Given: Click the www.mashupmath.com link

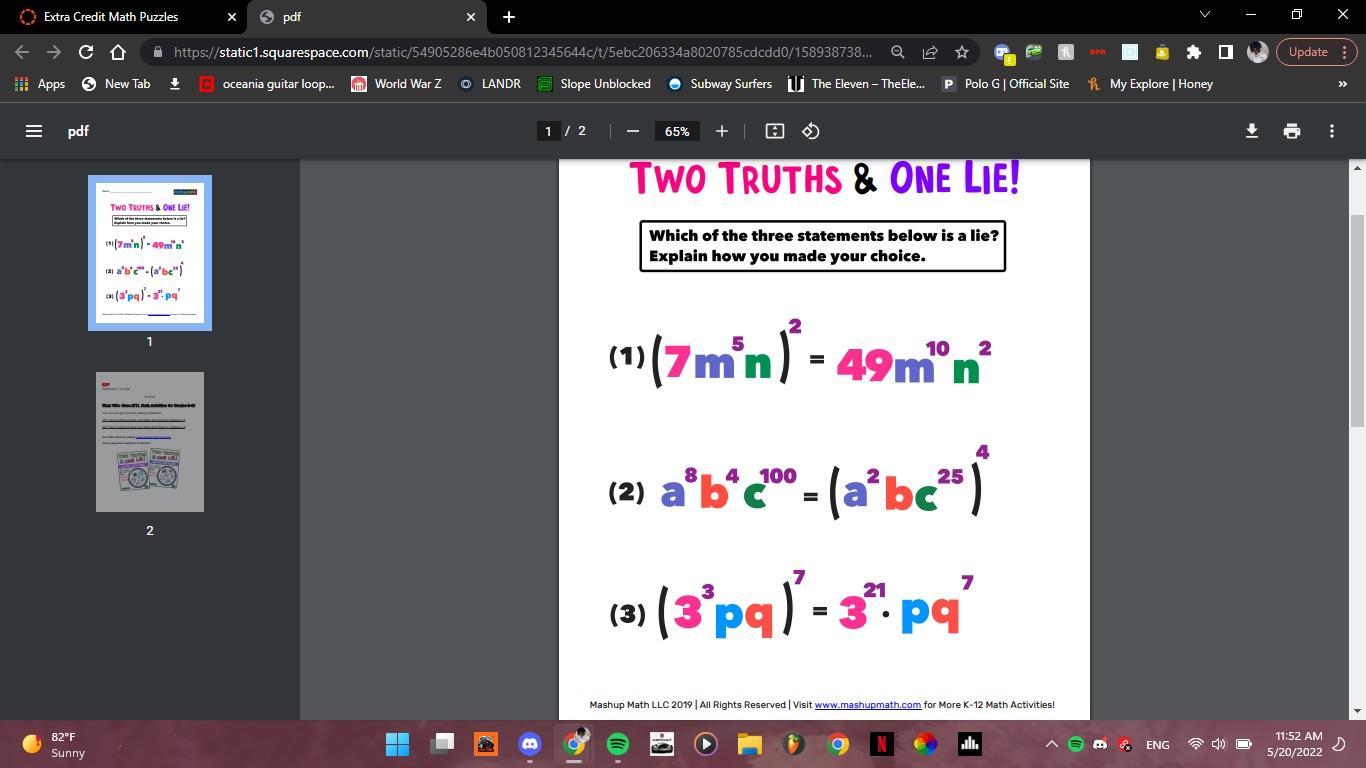Looking at the screenshot, I should [867, 705].
